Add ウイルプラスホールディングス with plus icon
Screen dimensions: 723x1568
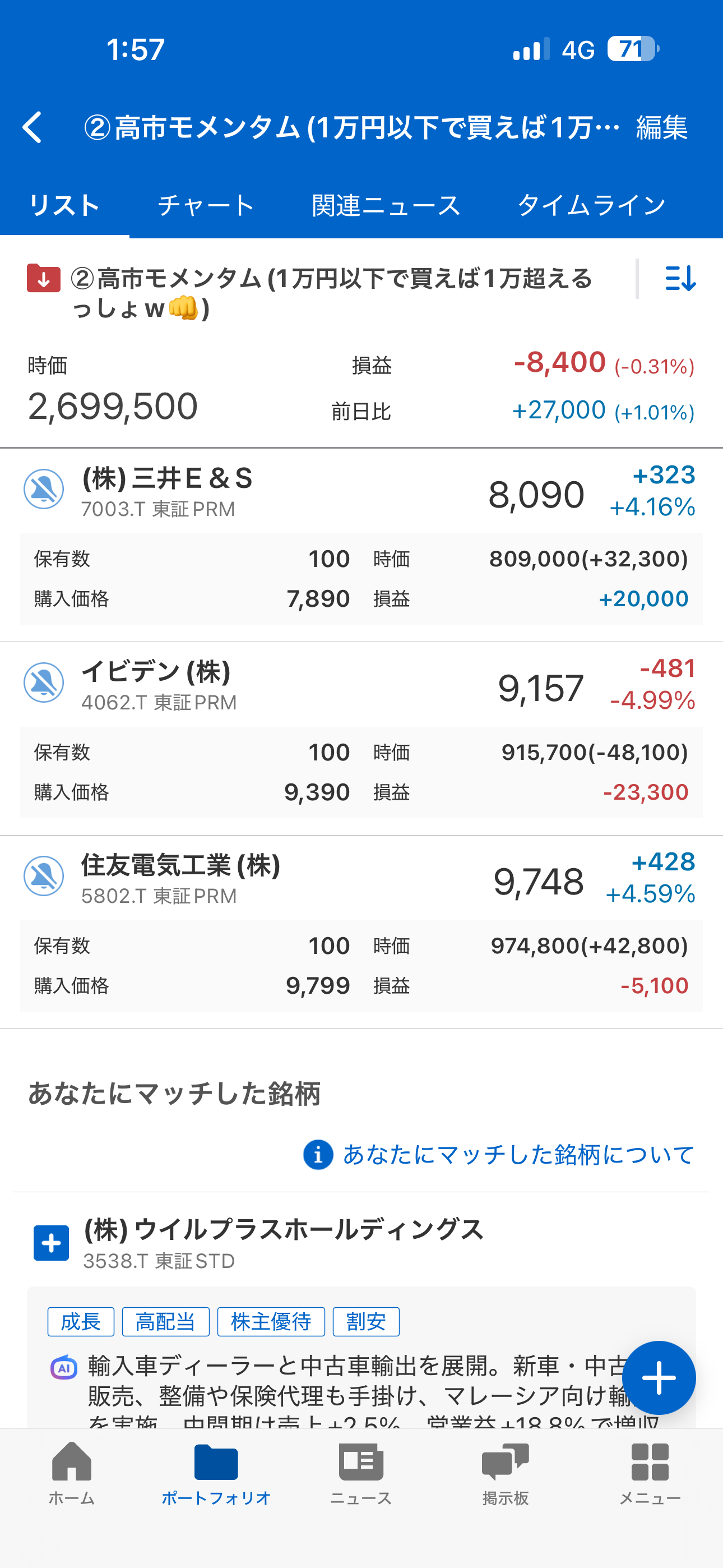point(51,1243)
